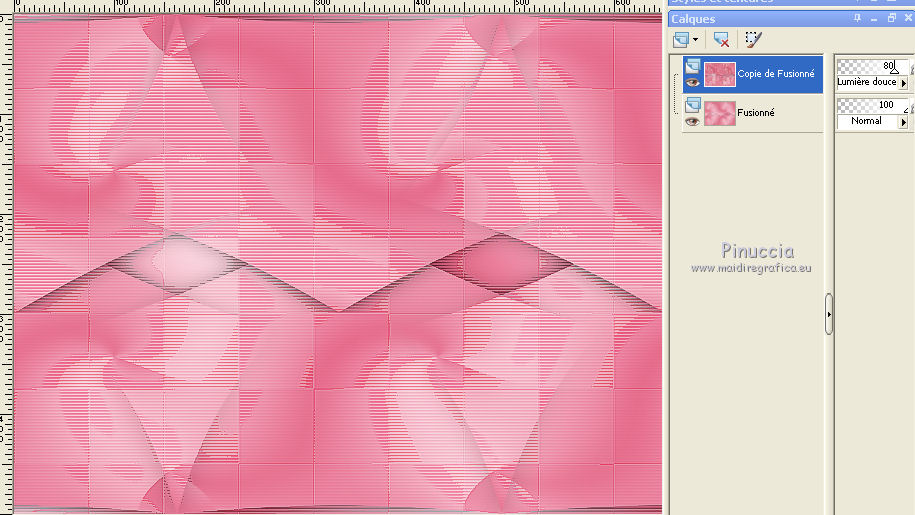Open the Normal blend mode dropdown
Screen dimensions: 915x515
pos(903,122)
